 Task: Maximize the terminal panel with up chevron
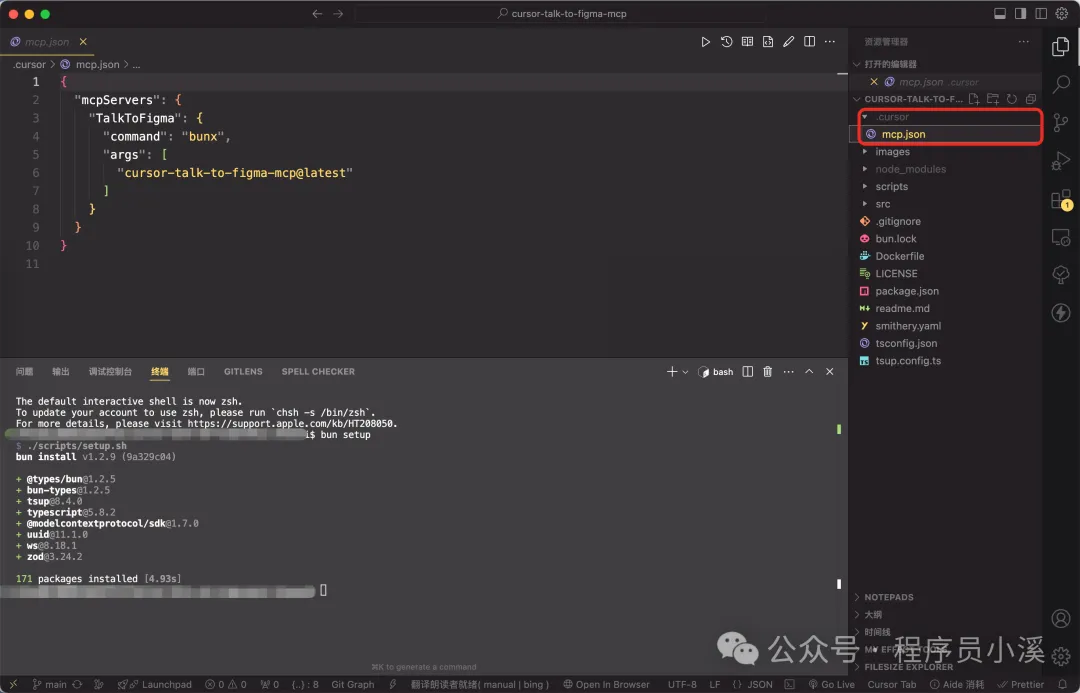(809, 372)
